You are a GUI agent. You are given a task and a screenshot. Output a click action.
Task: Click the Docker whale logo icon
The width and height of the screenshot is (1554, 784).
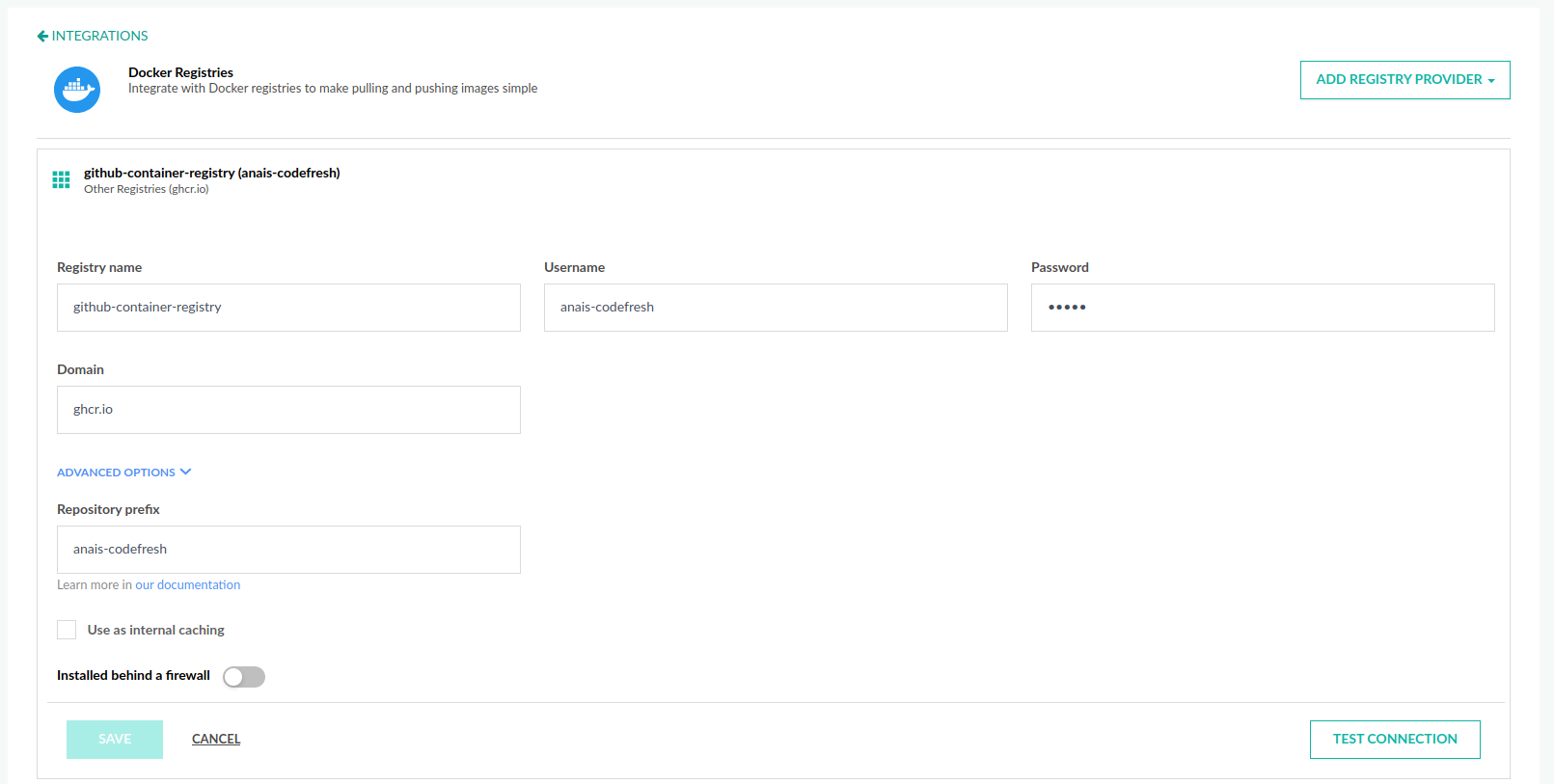coord(77,90)
